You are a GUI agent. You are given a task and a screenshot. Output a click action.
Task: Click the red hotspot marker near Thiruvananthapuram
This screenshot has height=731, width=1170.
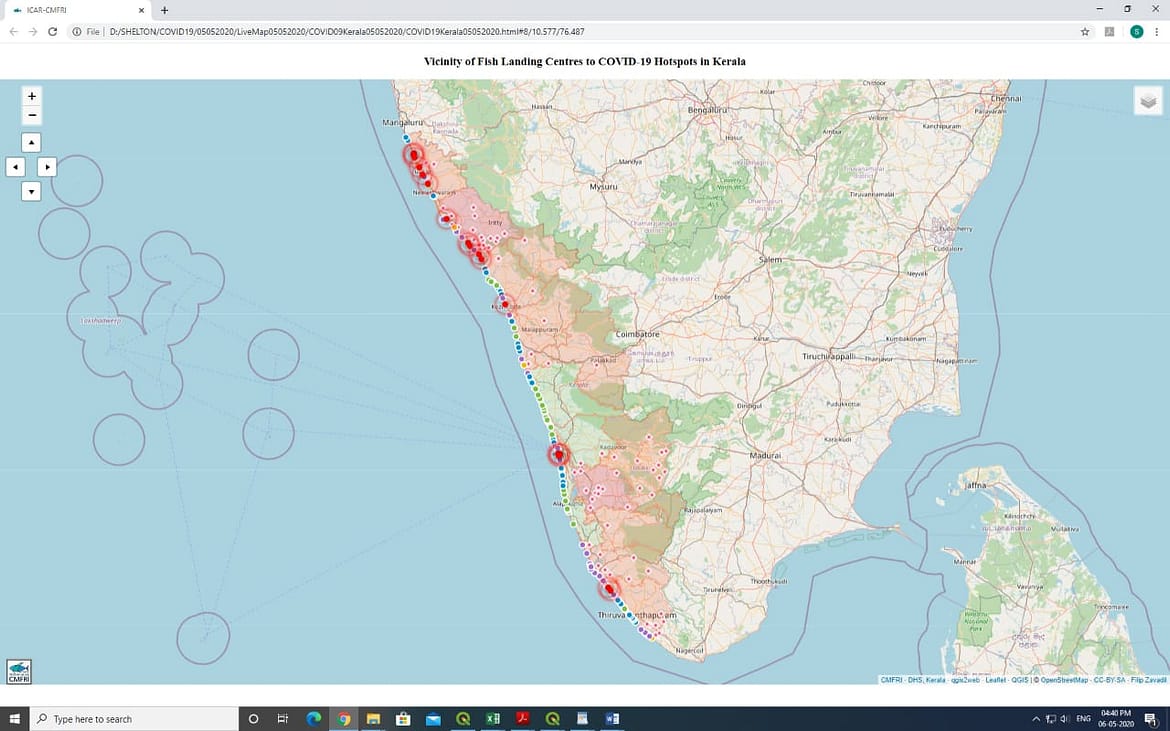609,590
